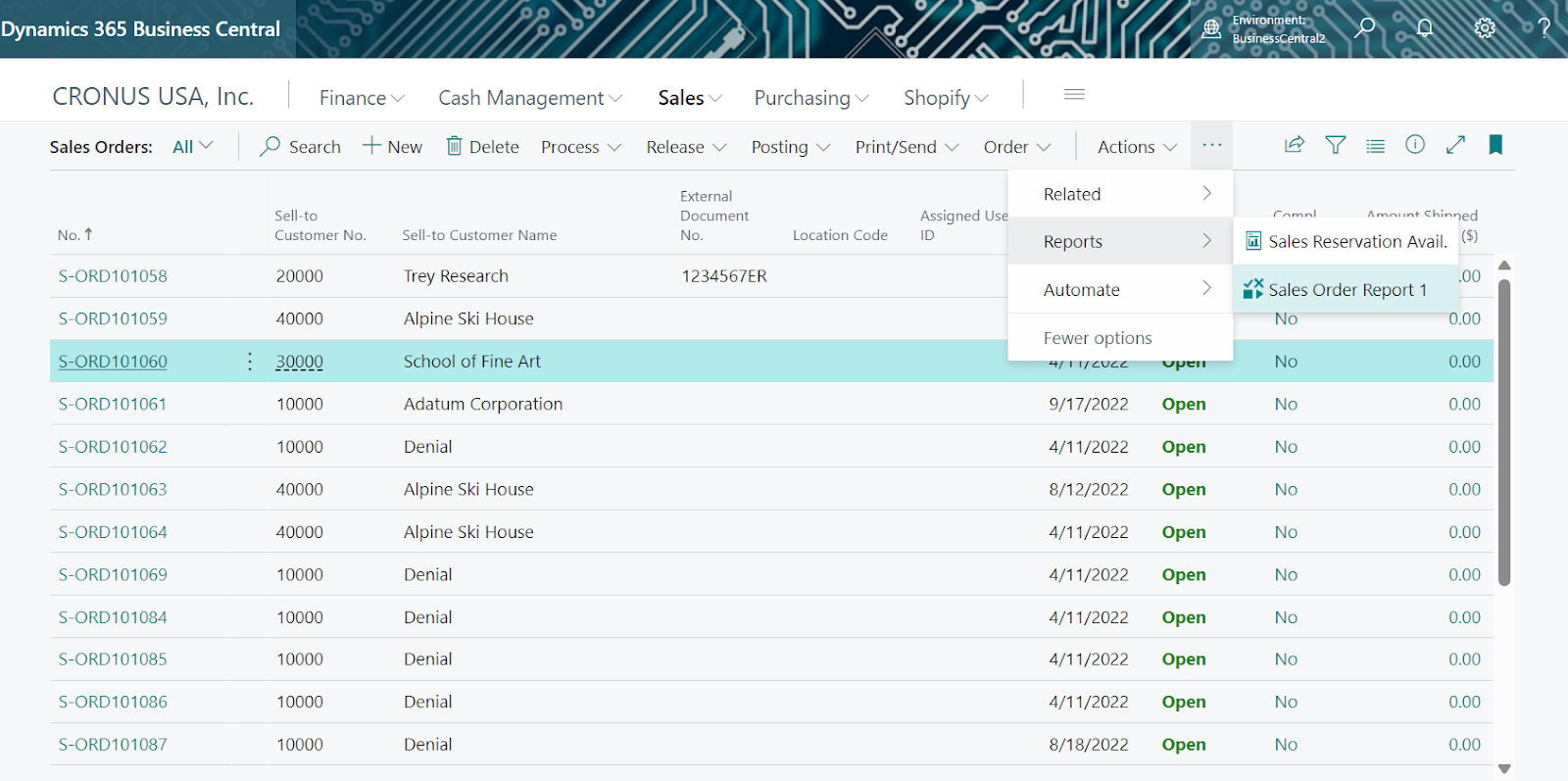Delete the selected sales order
Screen dimensions: 1568x781
pyautogui.click(x=482, y=147)
